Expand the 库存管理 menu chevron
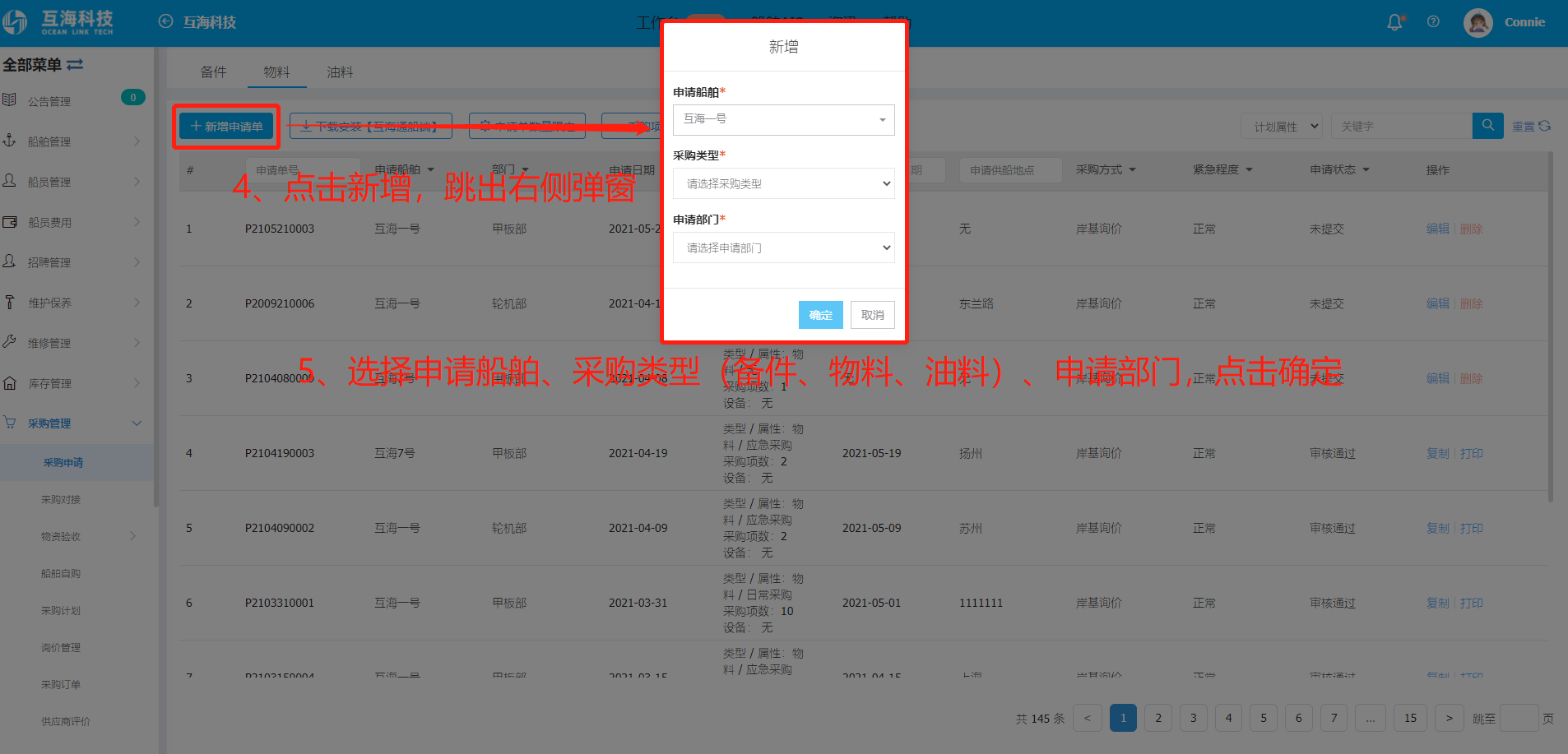The width and height of the screenshot is (1568, 754). [137, 383]
